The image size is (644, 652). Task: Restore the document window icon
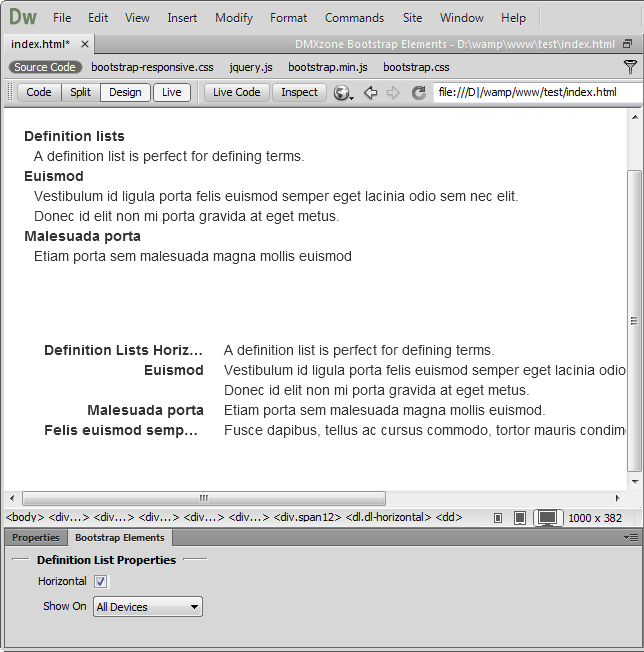[627, 44]
